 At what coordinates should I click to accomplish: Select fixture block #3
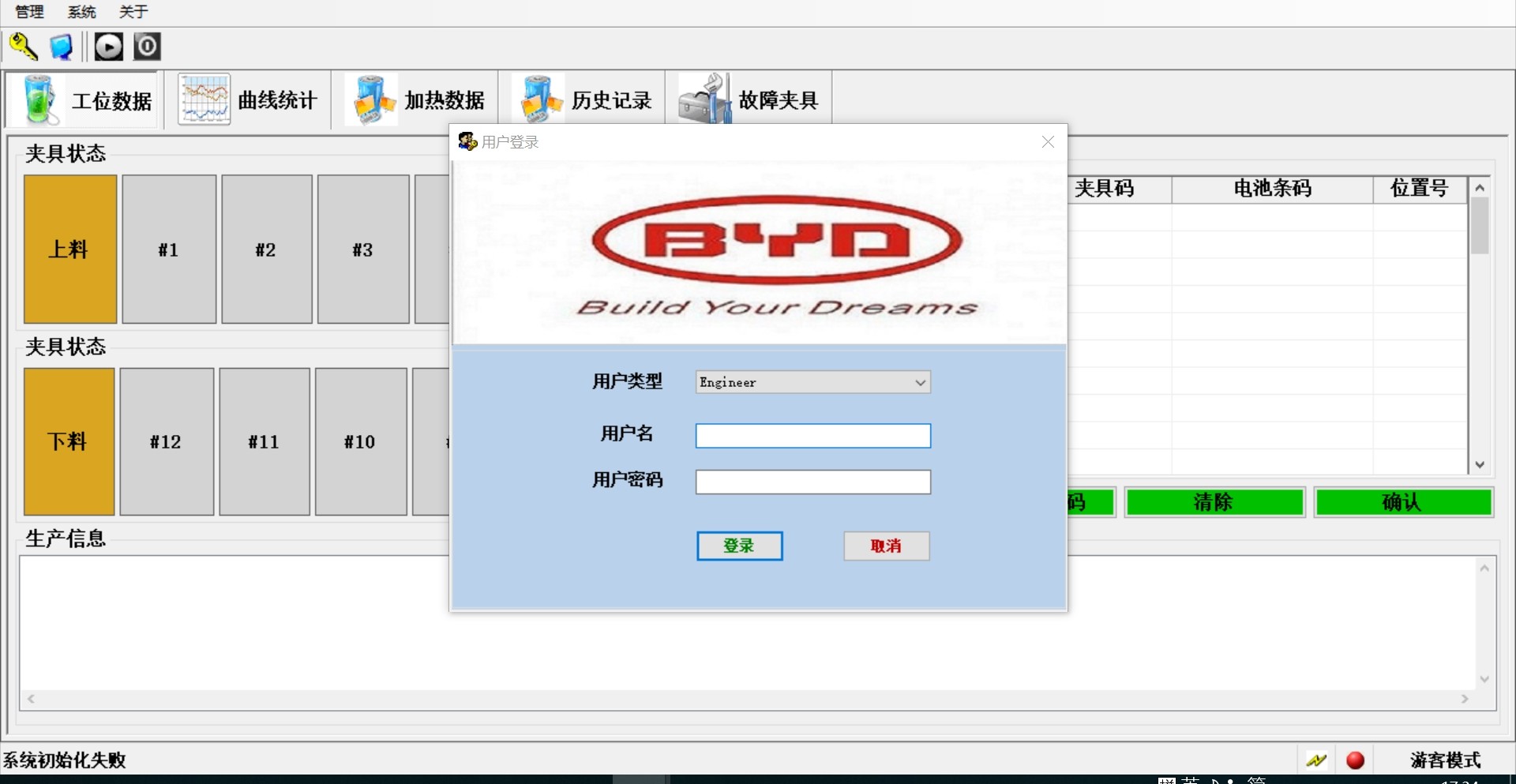point(363,249)
